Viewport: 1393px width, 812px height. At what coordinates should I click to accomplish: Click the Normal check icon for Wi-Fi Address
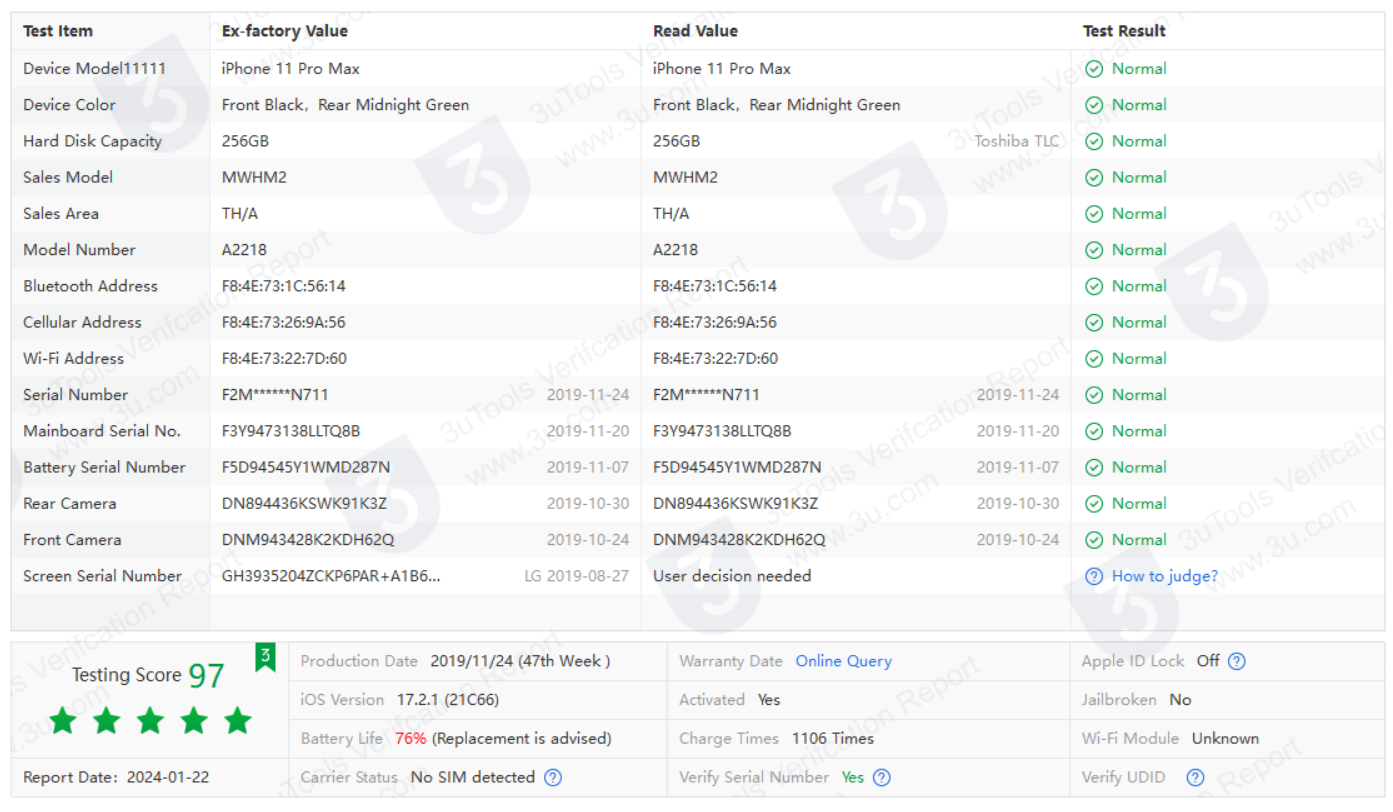[x=1094, y=358]
